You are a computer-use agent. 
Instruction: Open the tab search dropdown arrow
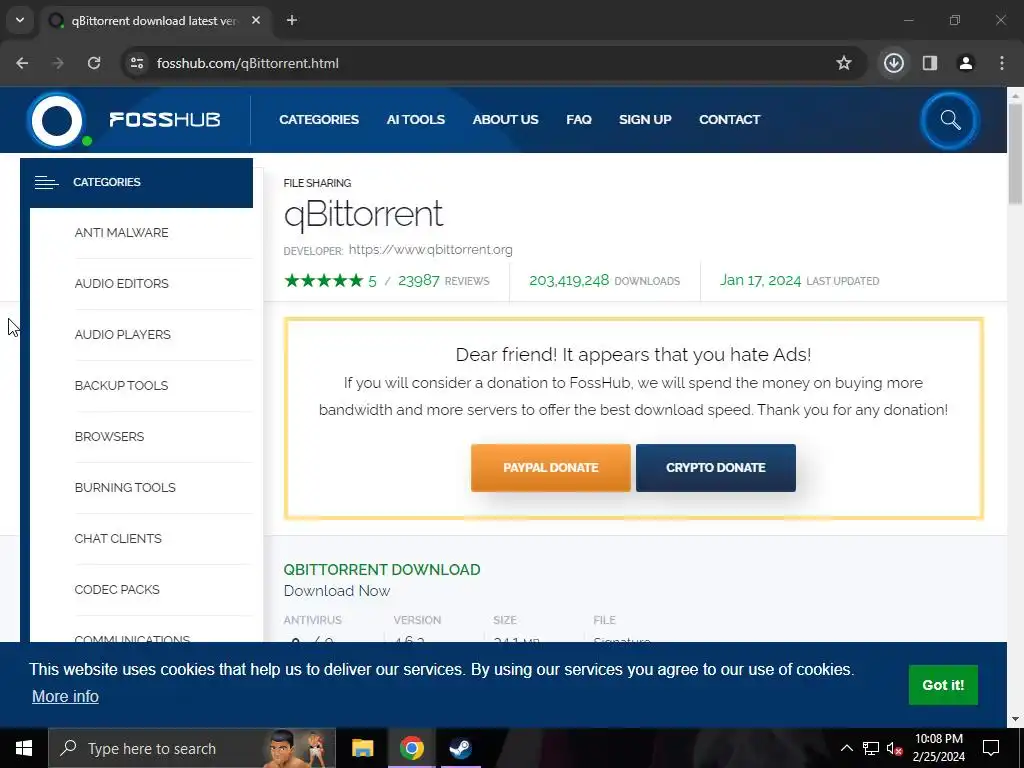[x=20, y=20]
